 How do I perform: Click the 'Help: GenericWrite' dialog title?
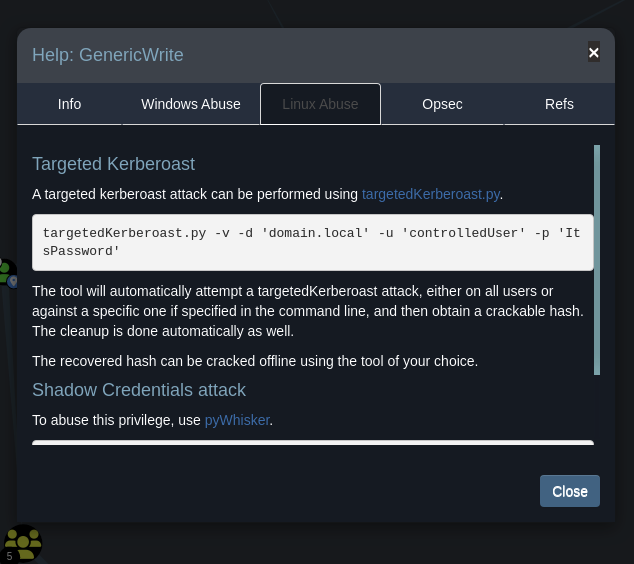(108, 55)
